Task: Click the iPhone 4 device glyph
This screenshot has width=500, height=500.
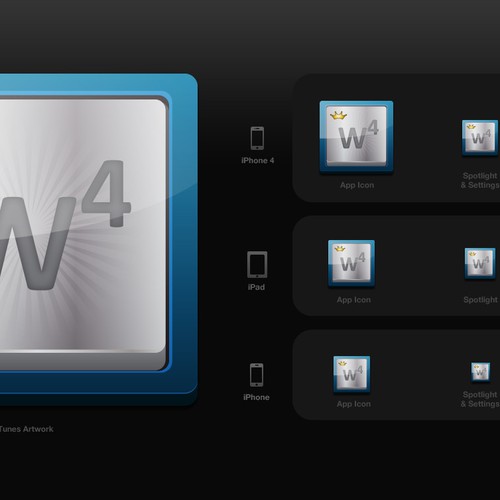Action: tap(257, 138)
